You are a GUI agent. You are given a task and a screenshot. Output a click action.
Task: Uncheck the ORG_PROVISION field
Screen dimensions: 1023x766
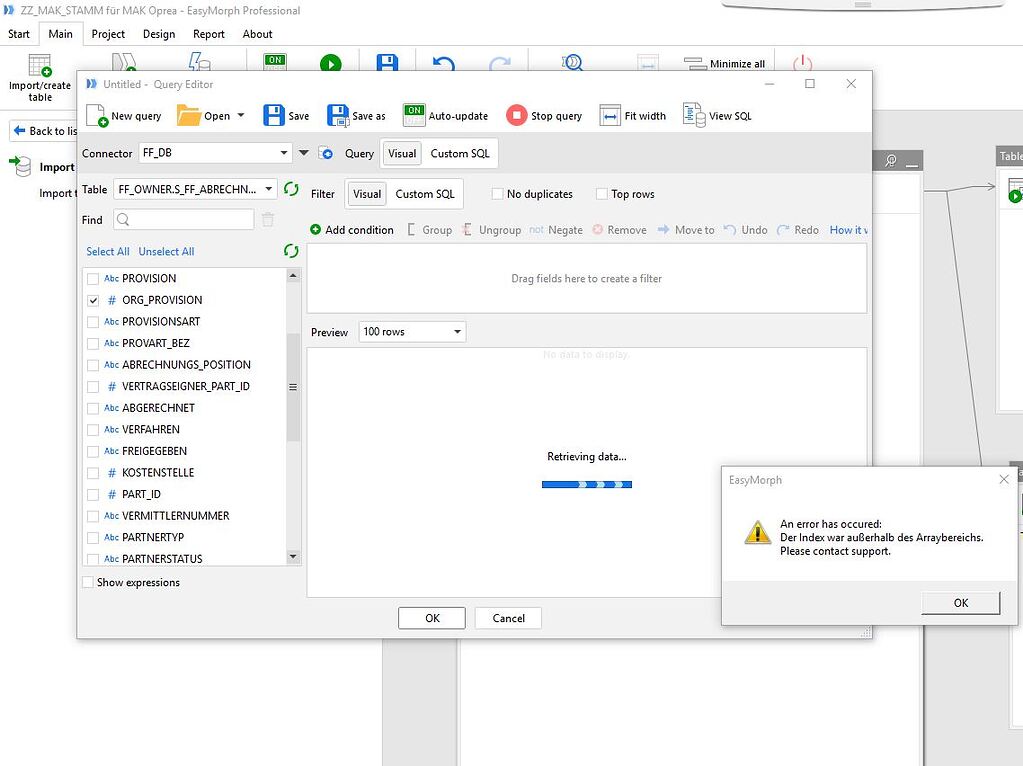92,299
